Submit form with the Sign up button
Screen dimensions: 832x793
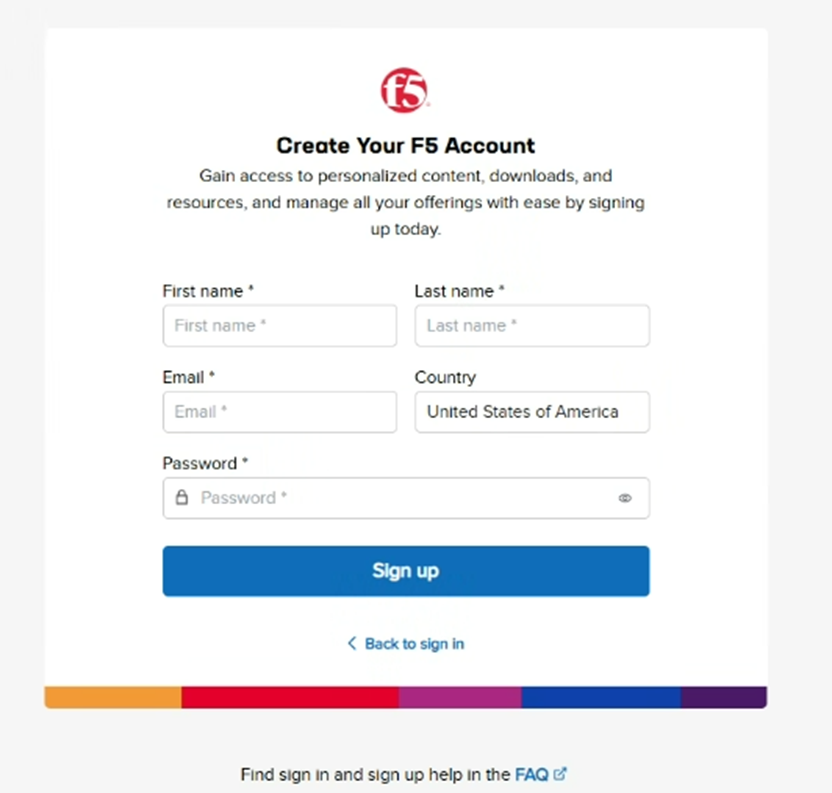pyautogui.click(x=406, y=571)
